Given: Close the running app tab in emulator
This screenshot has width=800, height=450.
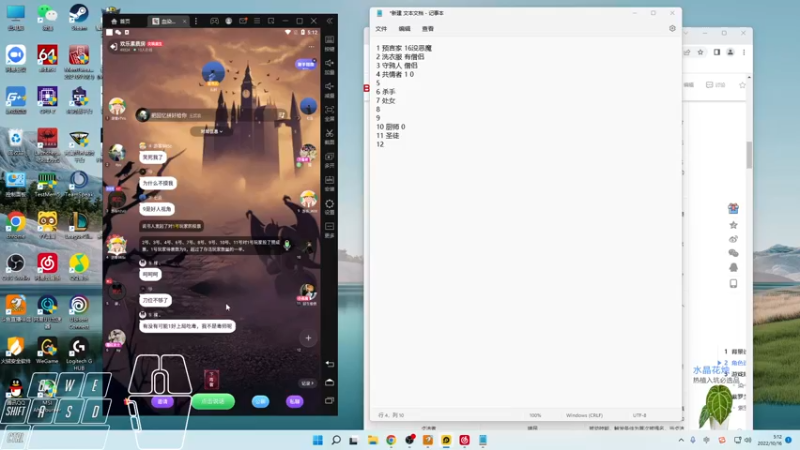Looking at the screenshot, I should (184, 21).
